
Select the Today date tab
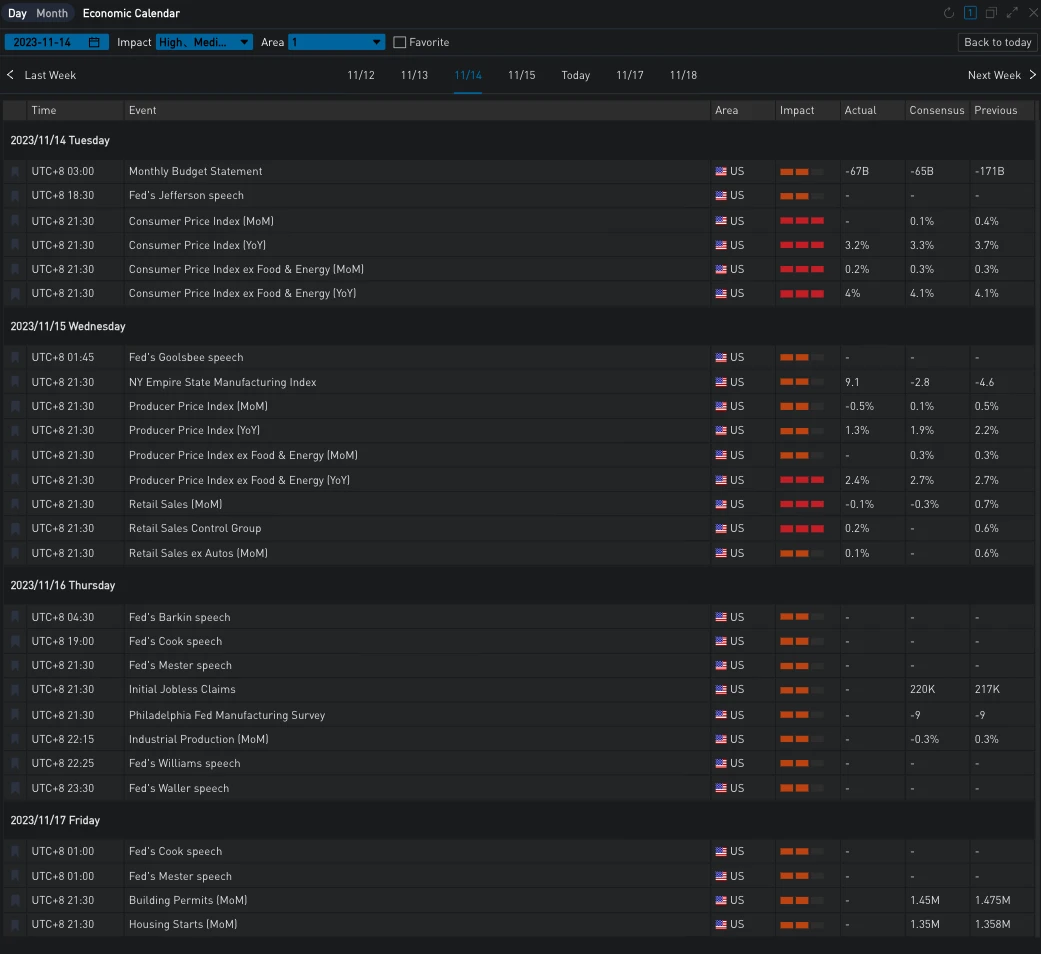(575, 75)
